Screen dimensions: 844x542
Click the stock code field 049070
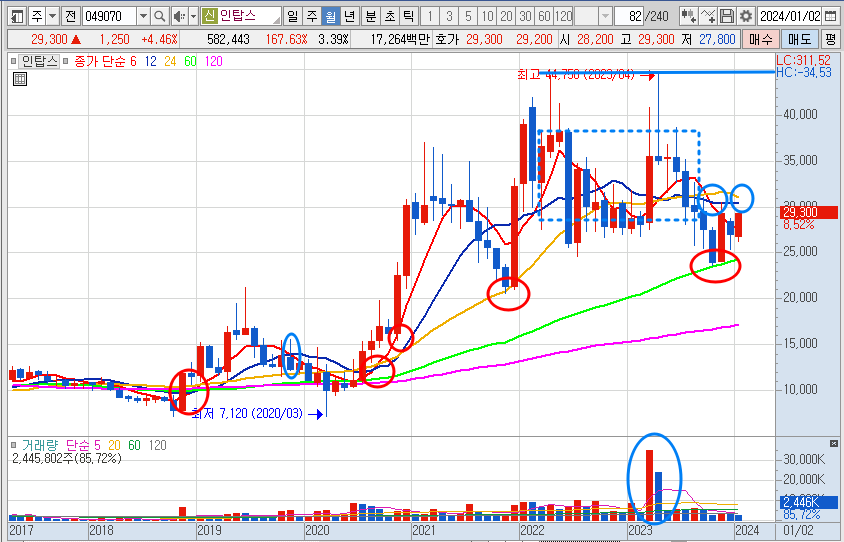point(109,16)
